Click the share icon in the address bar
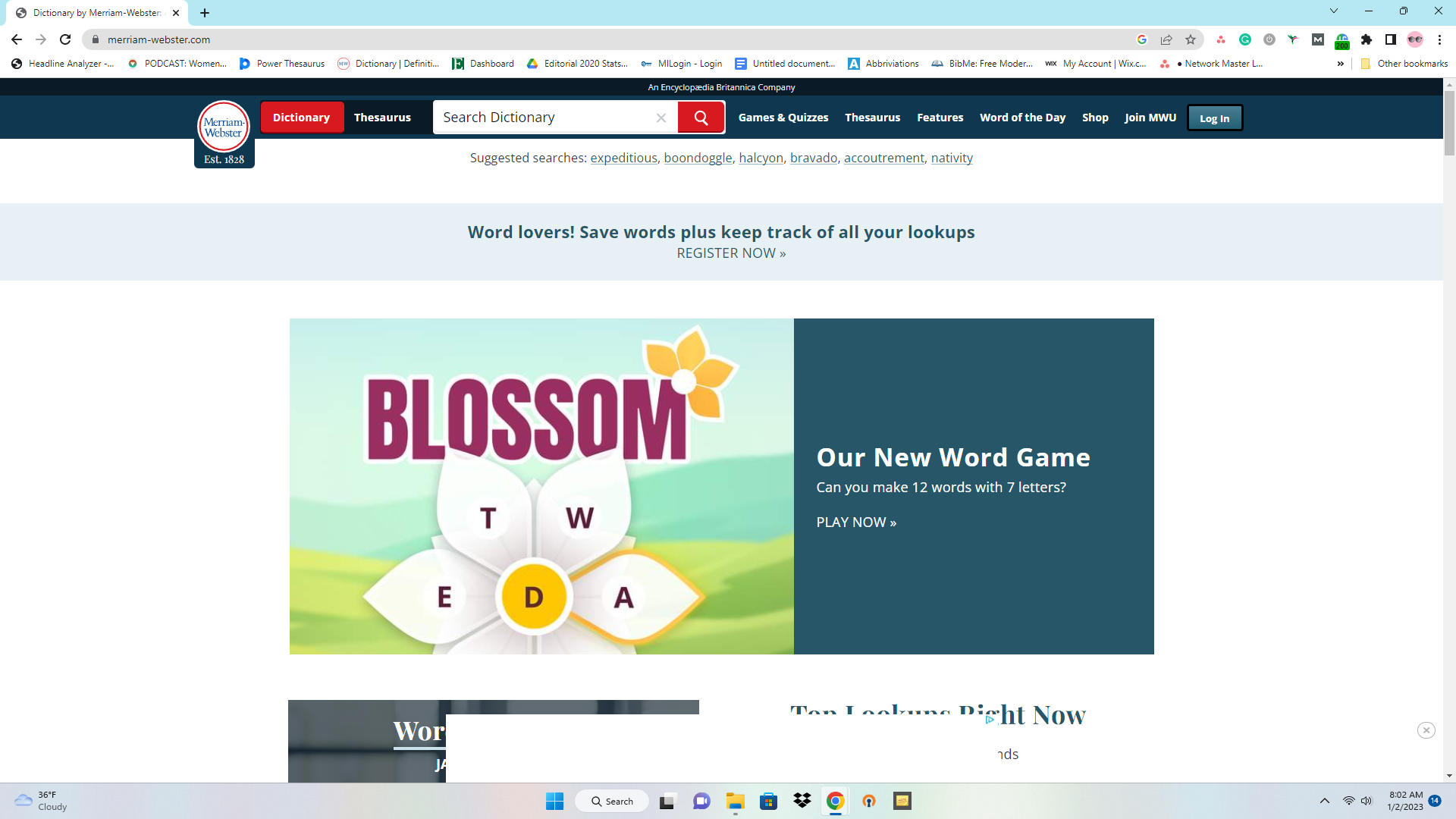Image resolution: width=1456 pixels, height=819 pixels. [1166, 39]
